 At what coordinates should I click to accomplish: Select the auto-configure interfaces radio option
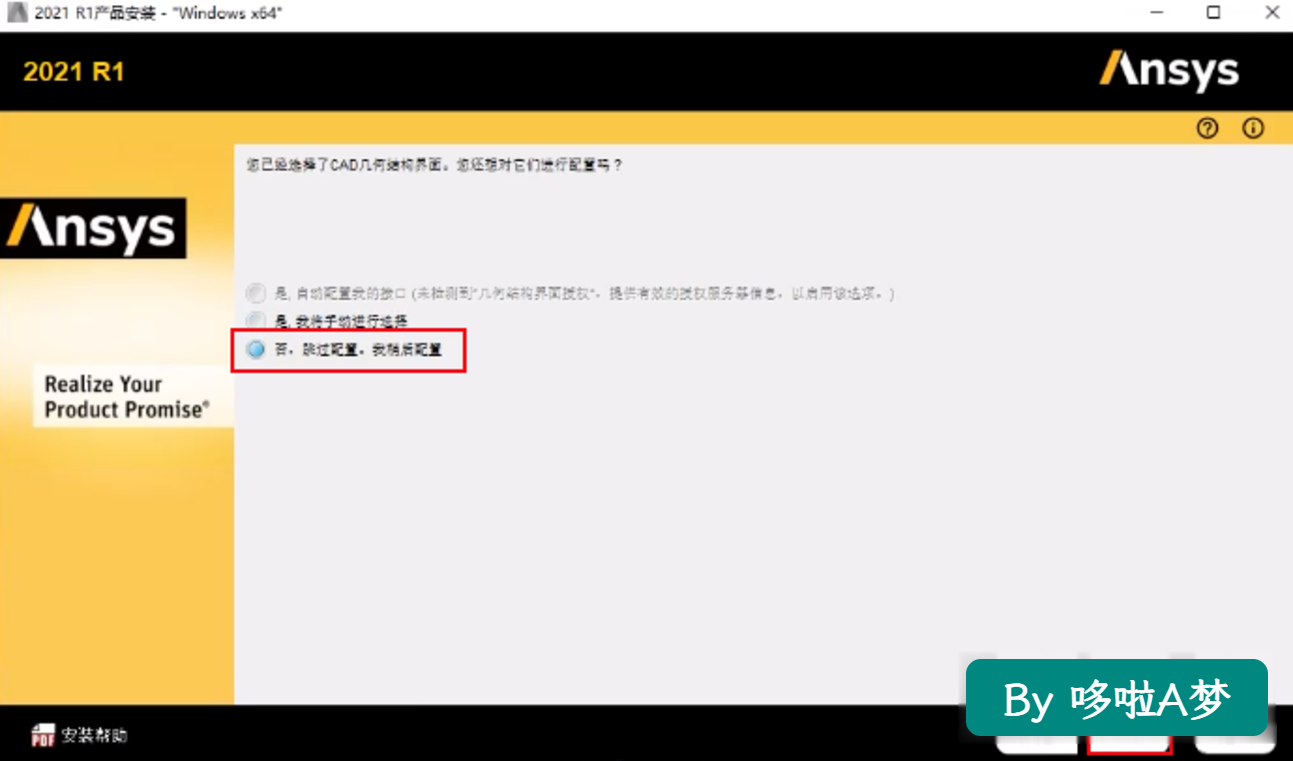pos(256,293)
